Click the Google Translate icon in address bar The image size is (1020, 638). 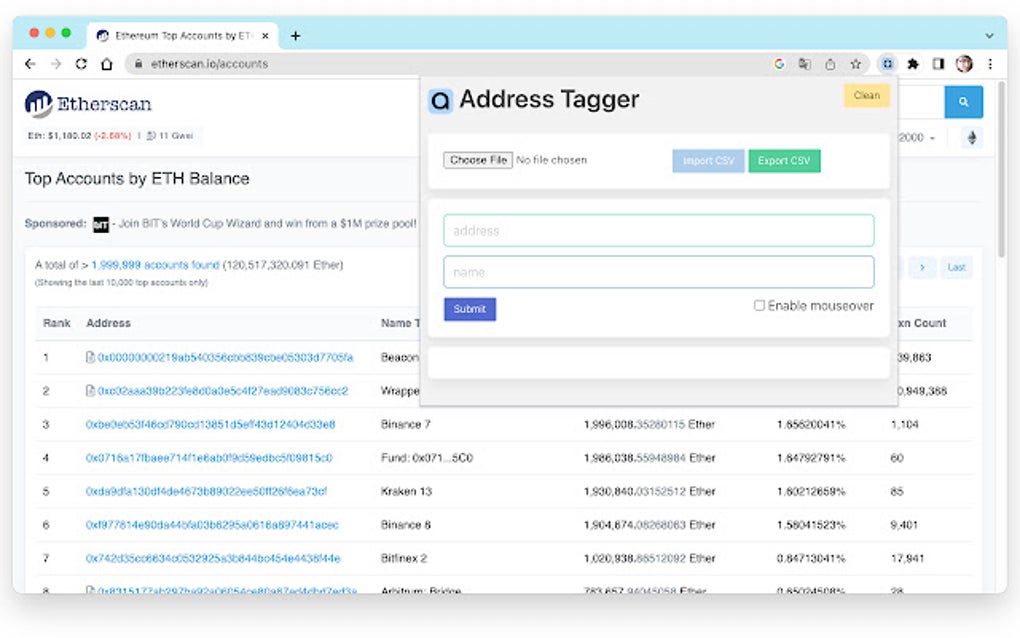click(x=805, y=63)
